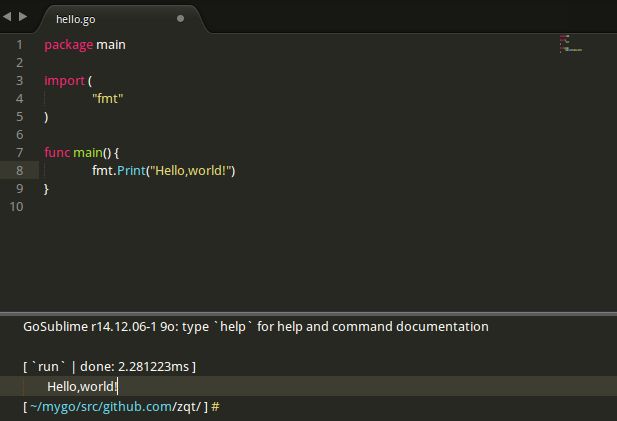Image resolution: width=617 pixels, height=421 pixels.
Task: Click line number 5 in gutter
Action: pyautogui.click(x=19, y=117)
